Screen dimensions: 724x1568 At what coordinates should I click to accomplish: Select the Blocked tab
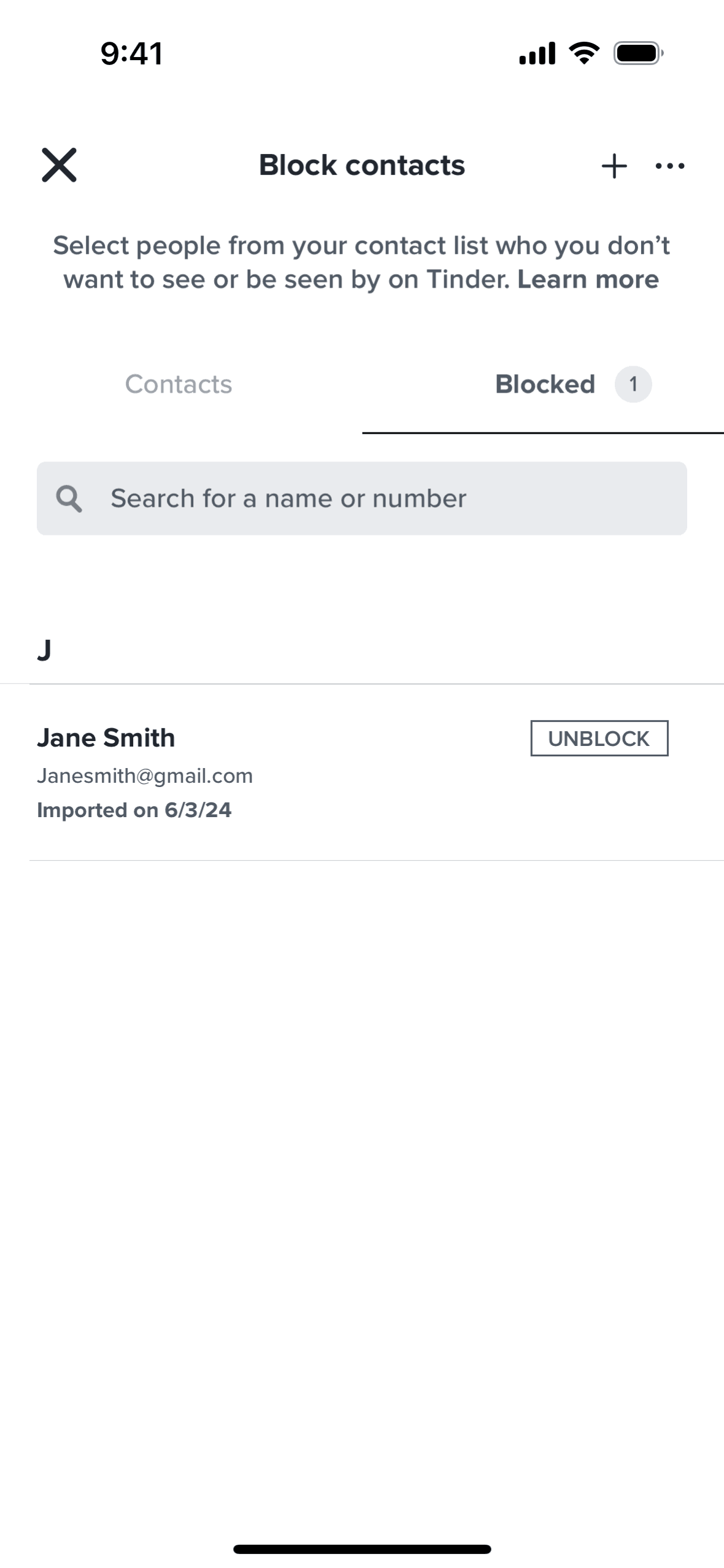point(545,385)
